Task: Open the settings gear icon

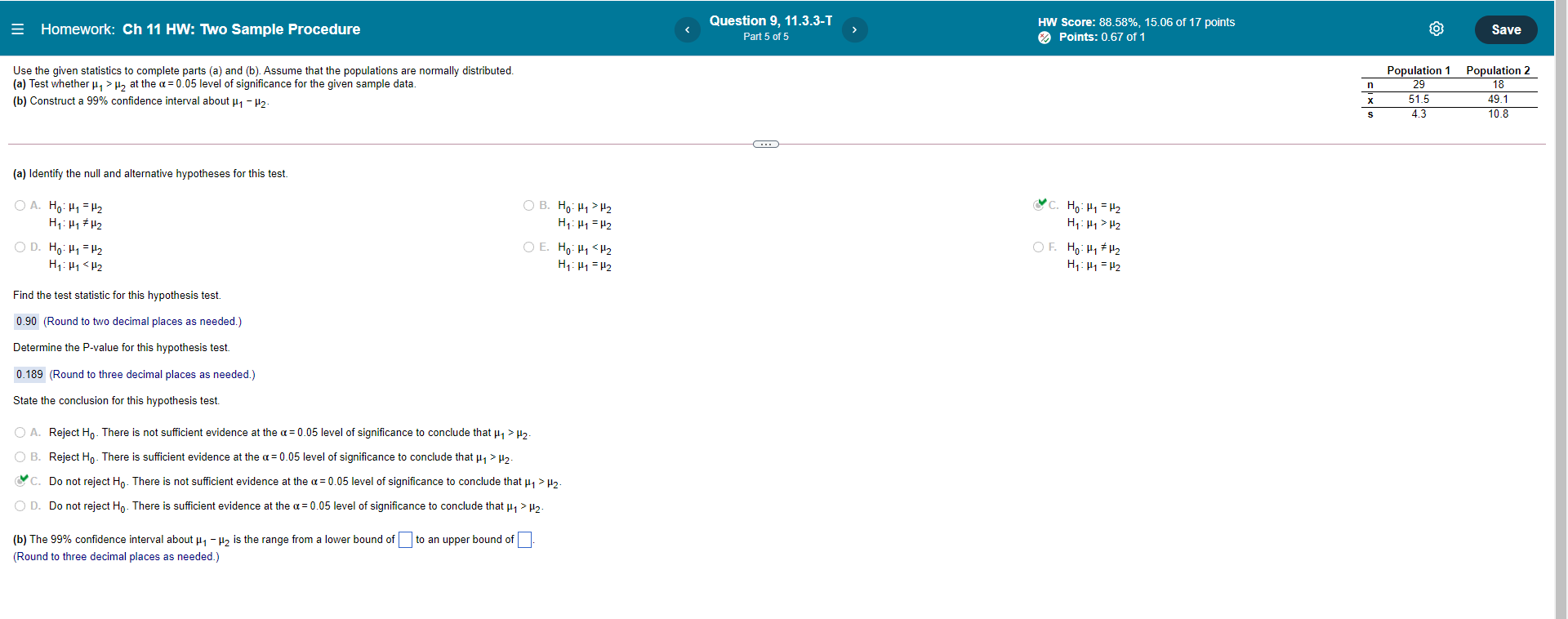Action: pos(1437,29)
